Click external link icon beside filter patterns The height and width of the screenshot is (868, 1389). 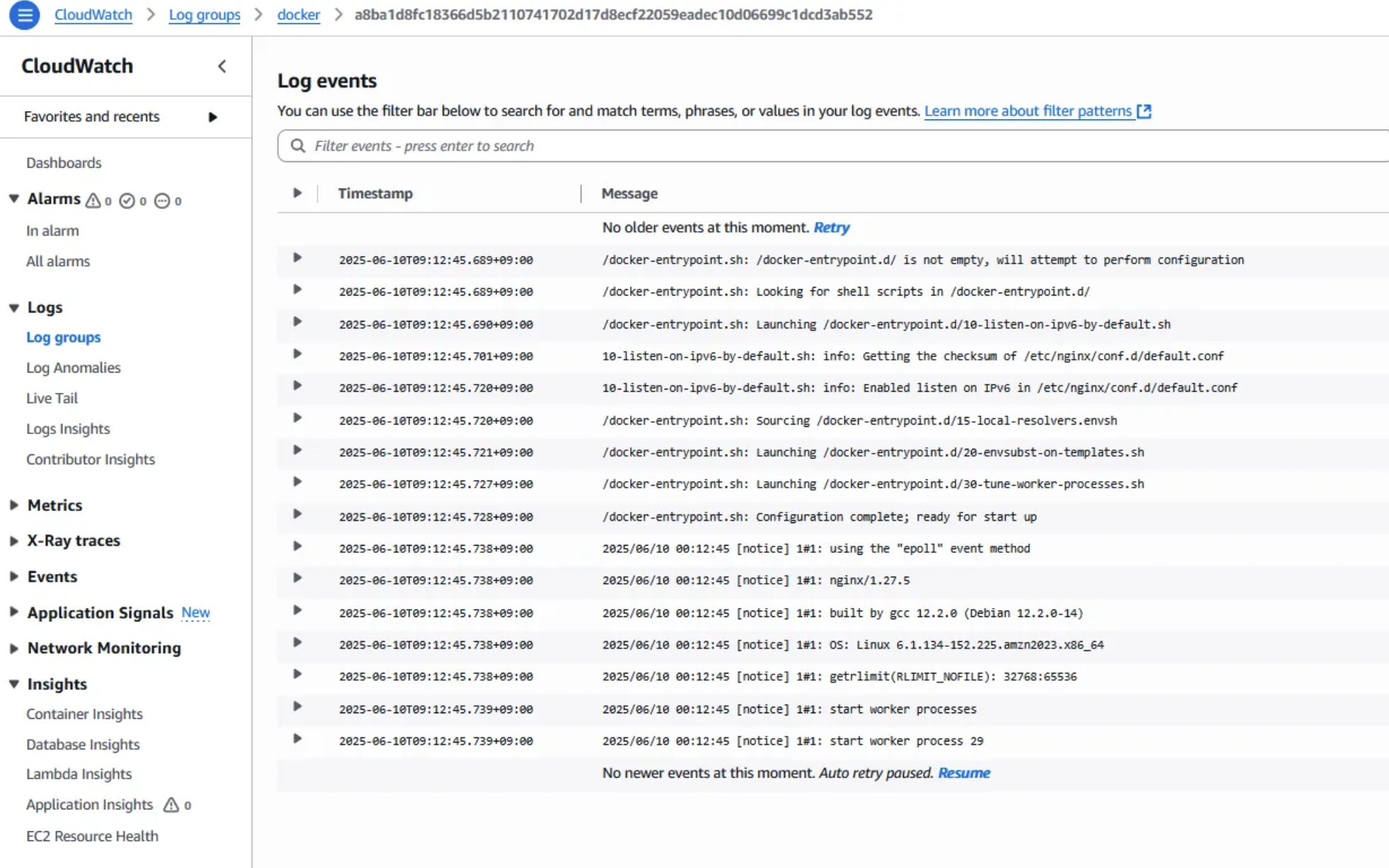[x=1144, y=111]
